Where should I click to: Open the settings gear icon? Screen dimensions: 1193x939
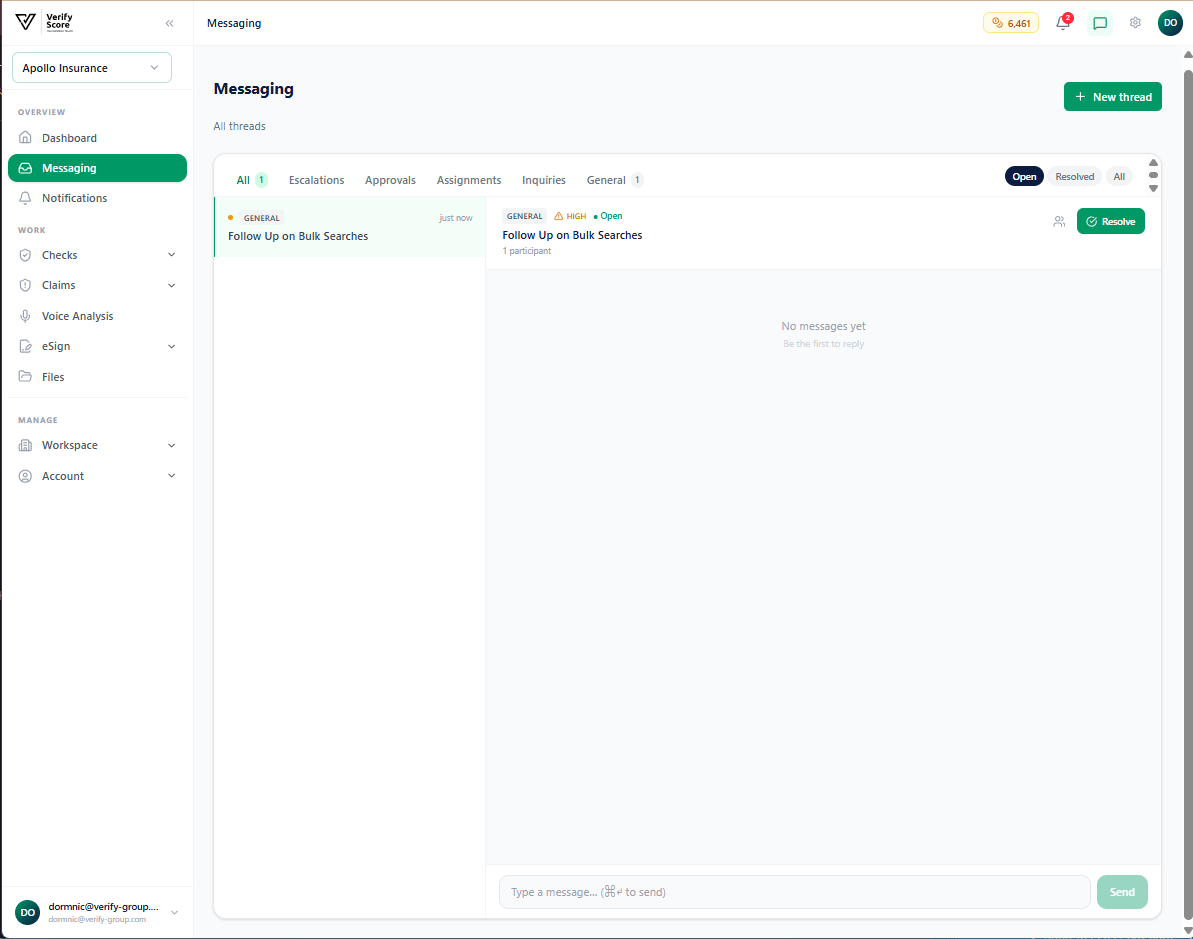(x=1134, y=23)
